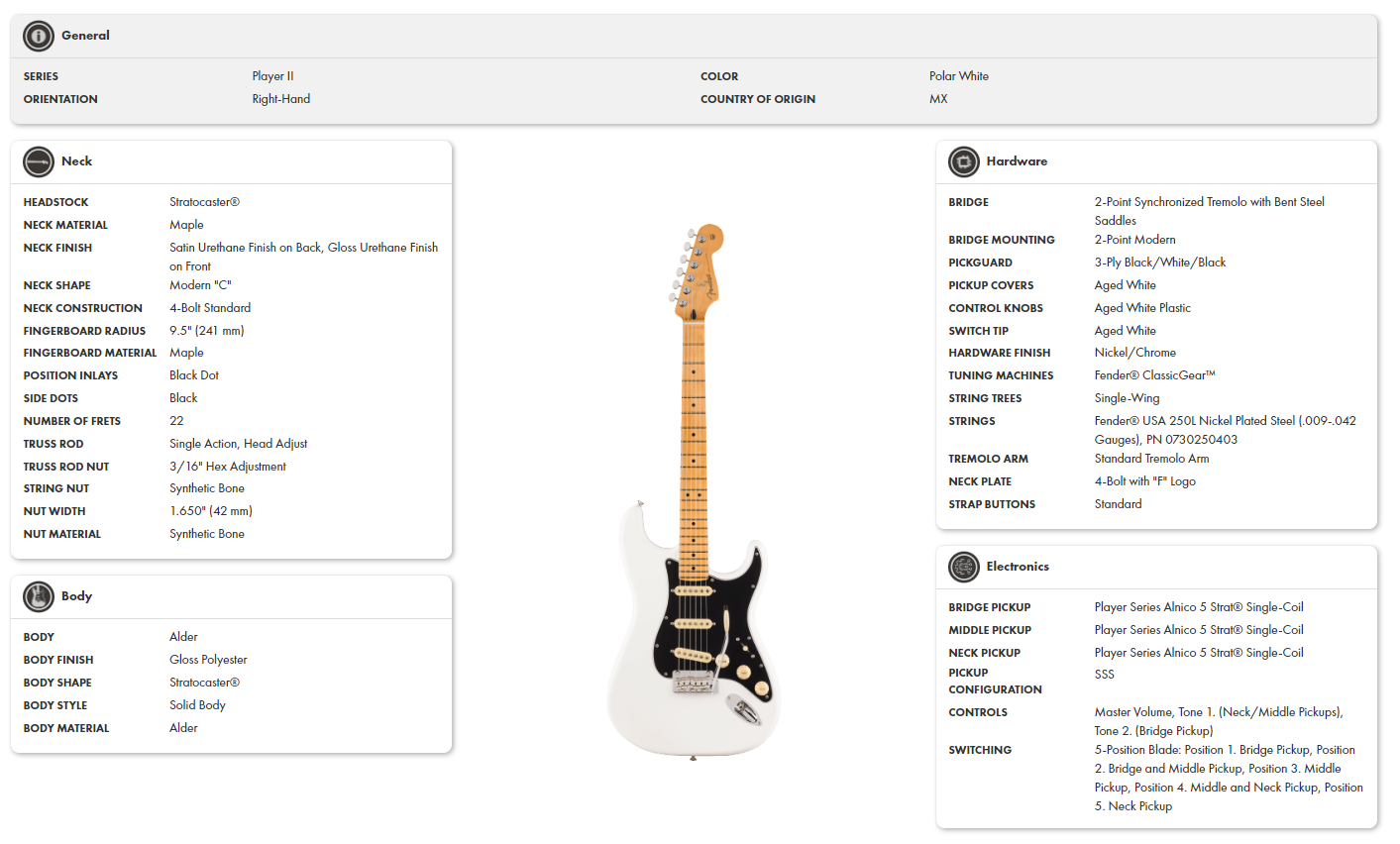Click the Body panel title
This screenshot has width=1400, height=844.
(76, 596)
